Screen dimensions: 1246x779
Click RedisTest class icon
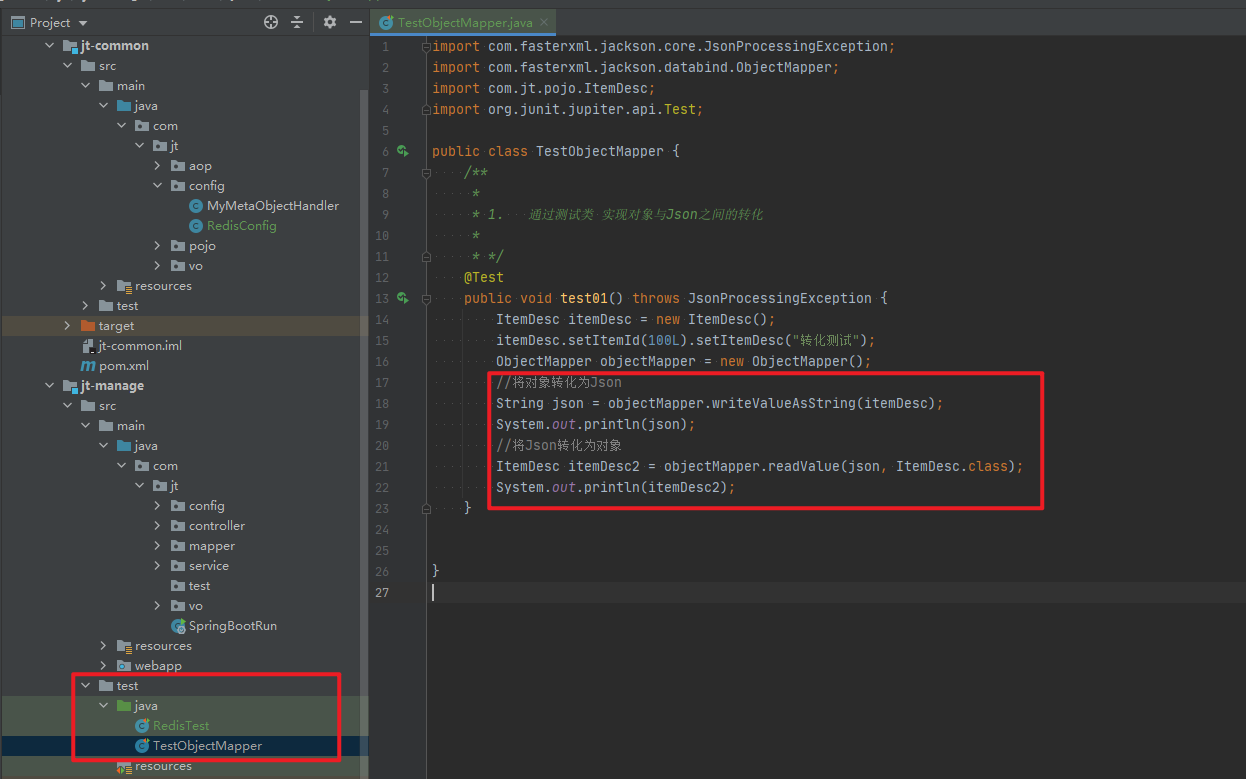[142, 726]
